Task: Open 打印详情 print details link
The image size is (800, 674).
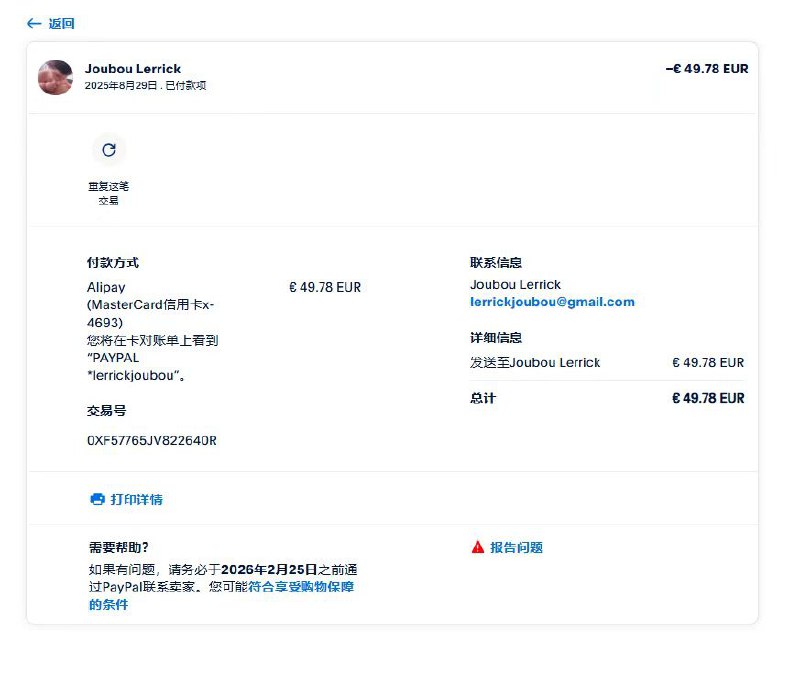Action: point(136,500)
